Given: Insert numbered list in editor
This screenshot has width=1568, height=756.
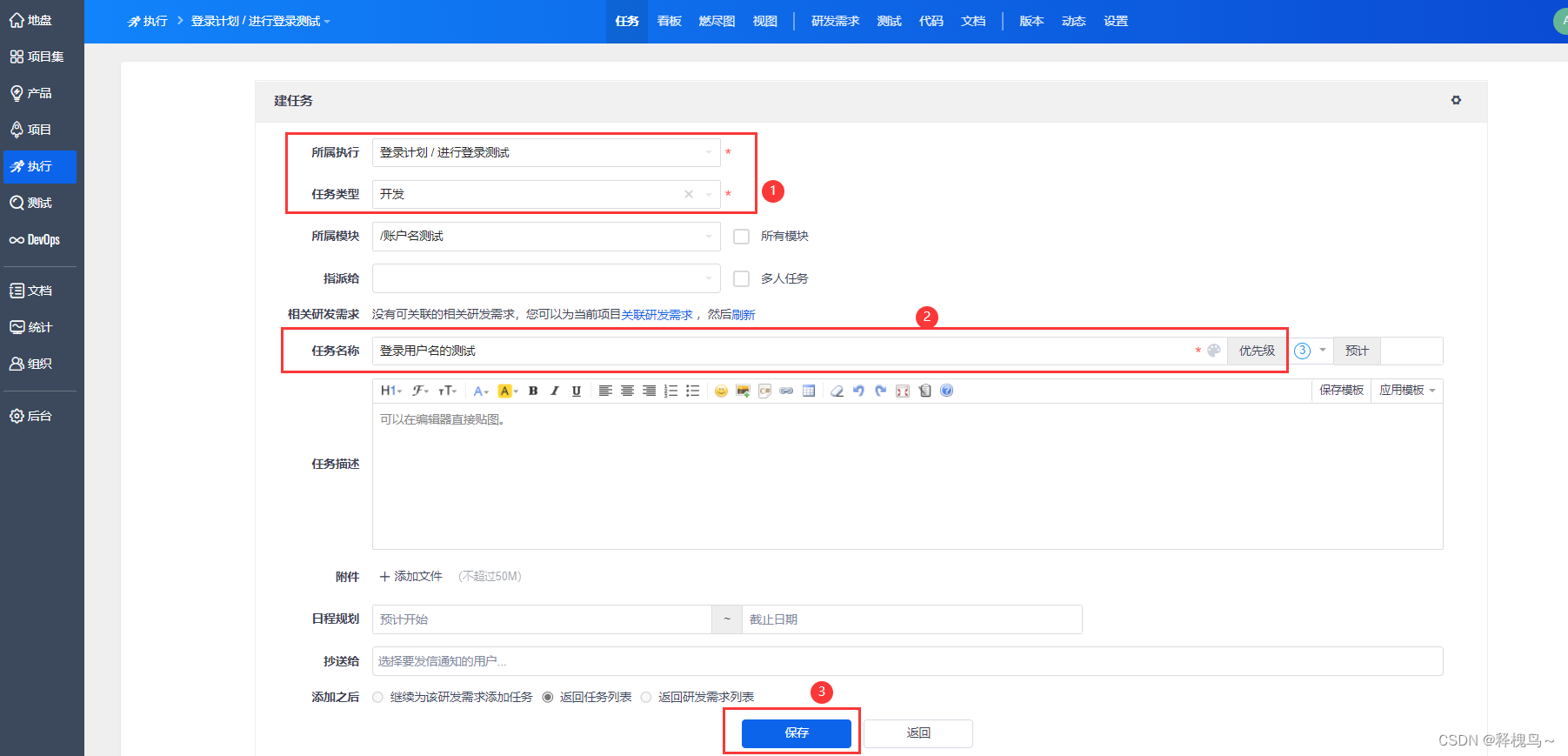Looking at the screenshot, I should click(x=671, y=391).
